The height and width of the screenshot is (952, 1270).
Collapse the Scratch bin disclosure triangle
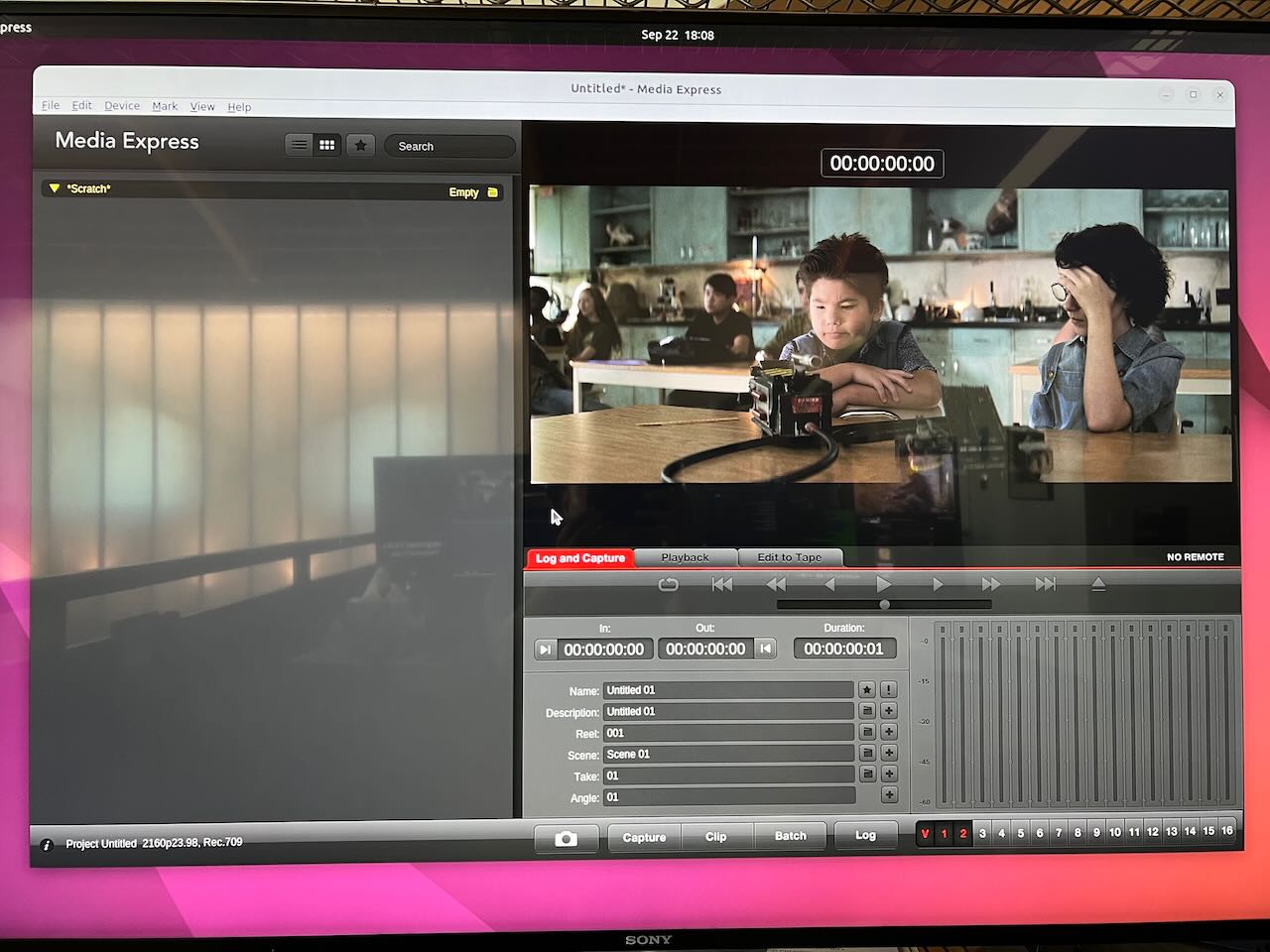[55, 187]
